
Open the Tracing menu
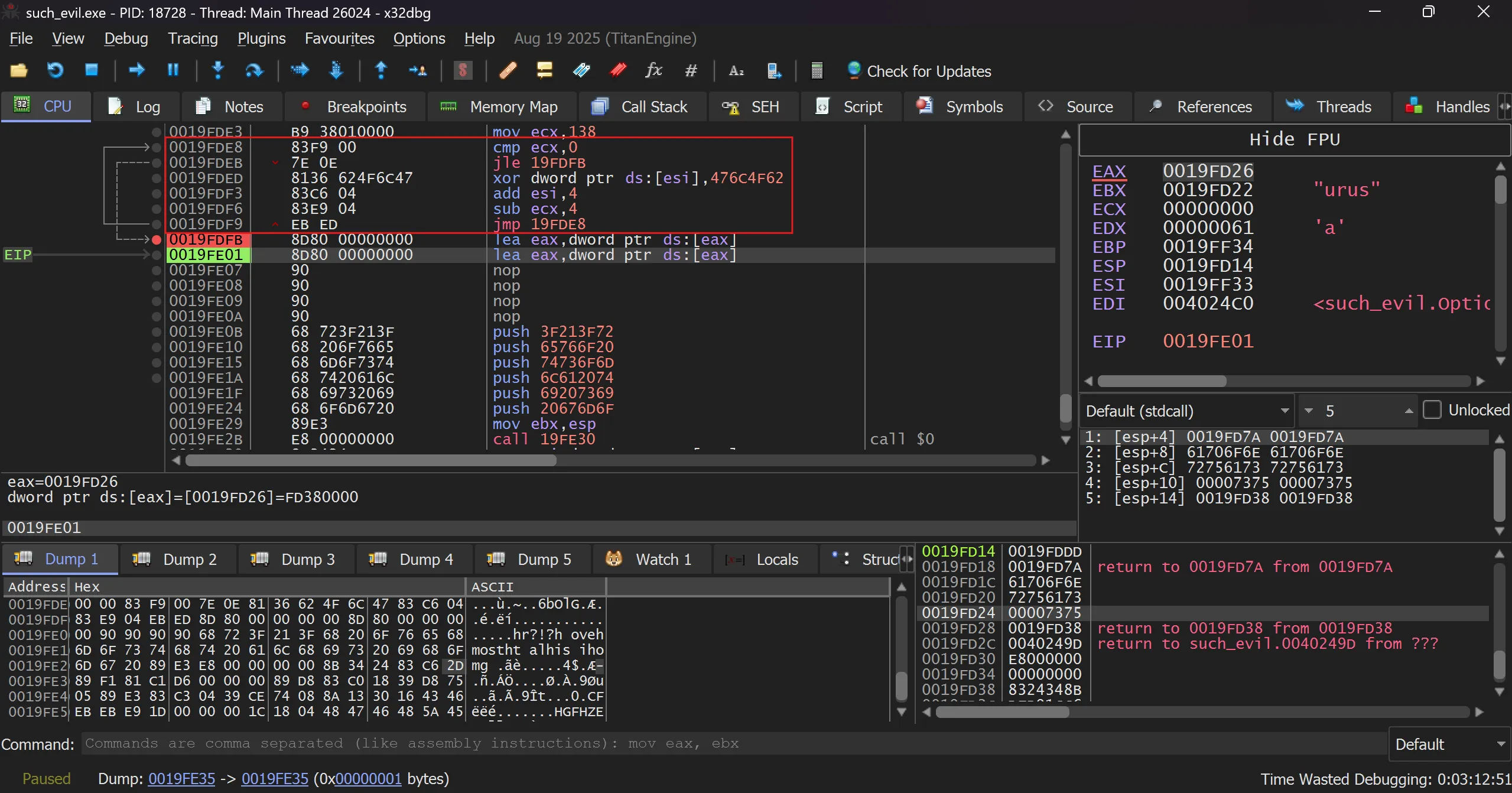pos(193,38)
